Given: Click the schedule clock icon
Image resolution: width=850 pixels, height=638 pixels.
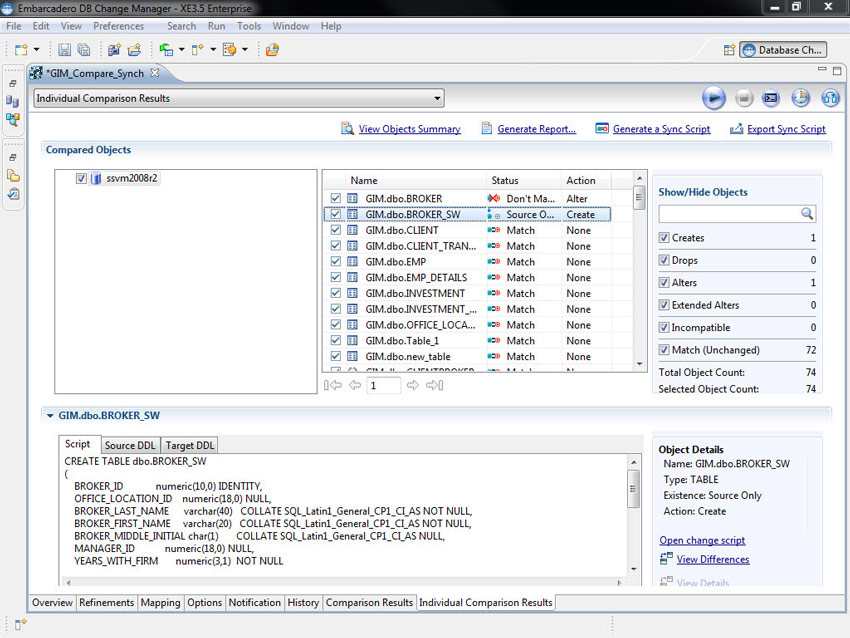Looking at the screenshot, I should (x=801, y=98).
